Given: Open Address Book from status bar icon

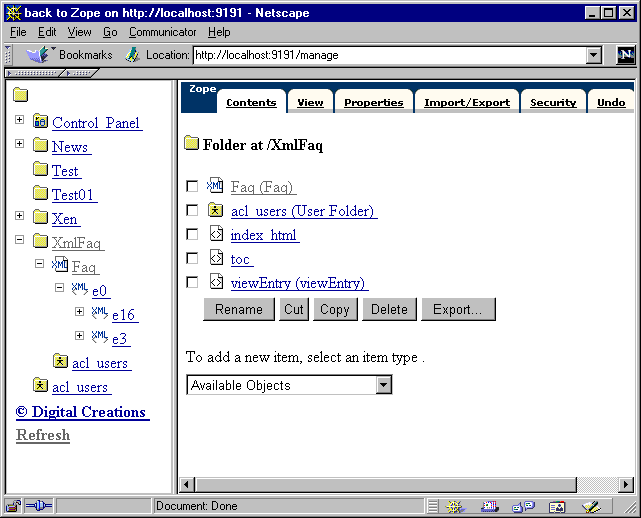Looking at the screenshot, I should (x=557, y=507).
